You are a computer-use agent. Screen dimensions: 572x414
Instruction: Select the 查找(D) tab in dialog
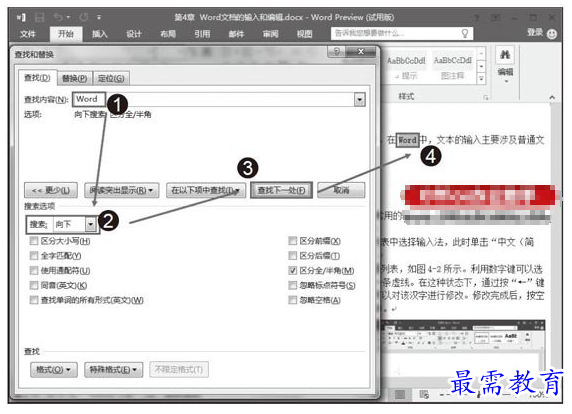coord(37,78)
